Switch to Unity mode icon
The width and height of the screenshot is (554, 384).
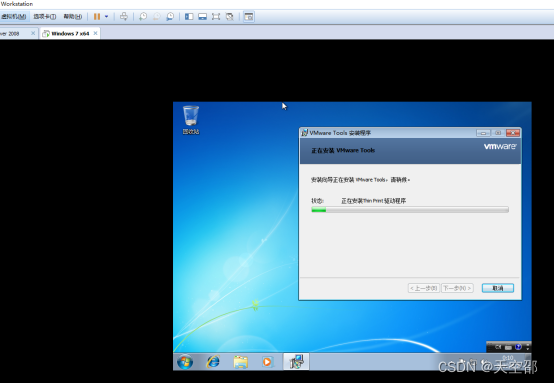pyautogui.click(x=230, y=17)
